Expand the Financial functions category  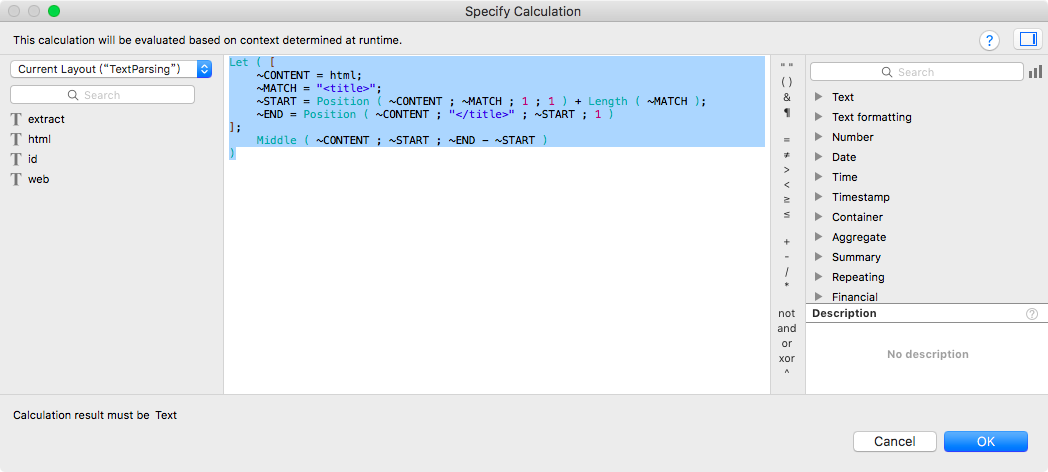[x=818, y=297]
